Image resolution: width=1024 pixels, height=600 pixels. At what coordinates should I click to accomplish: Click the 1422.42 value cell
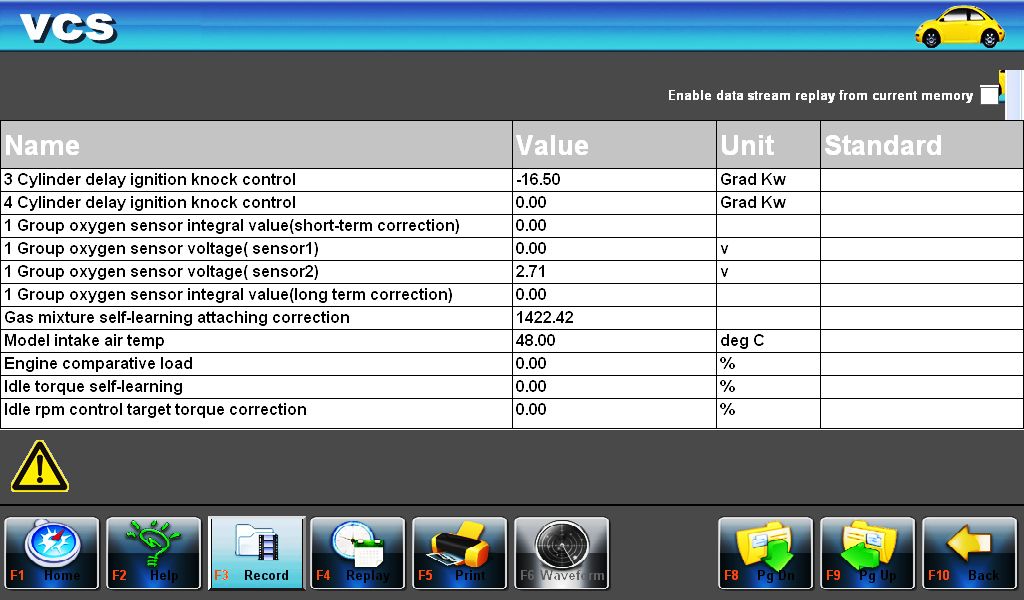tap(615, 317)
